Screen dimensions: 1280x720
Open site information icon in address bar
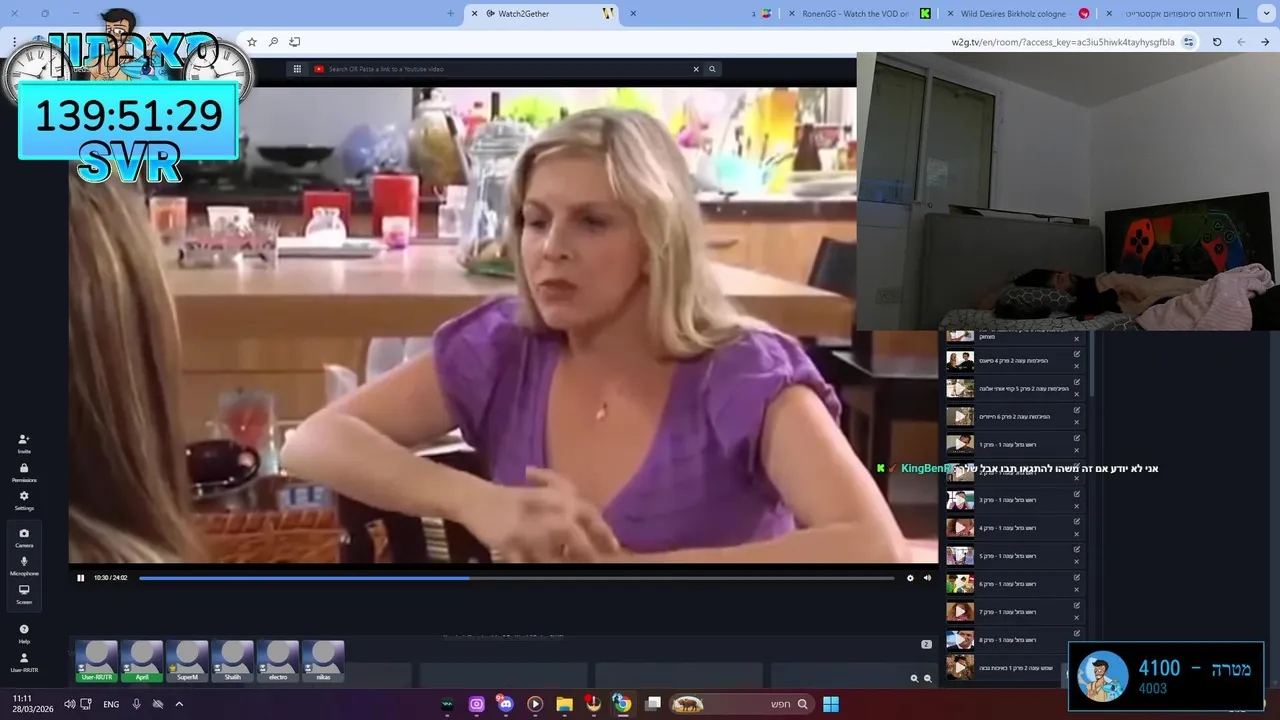[1188, 42]
